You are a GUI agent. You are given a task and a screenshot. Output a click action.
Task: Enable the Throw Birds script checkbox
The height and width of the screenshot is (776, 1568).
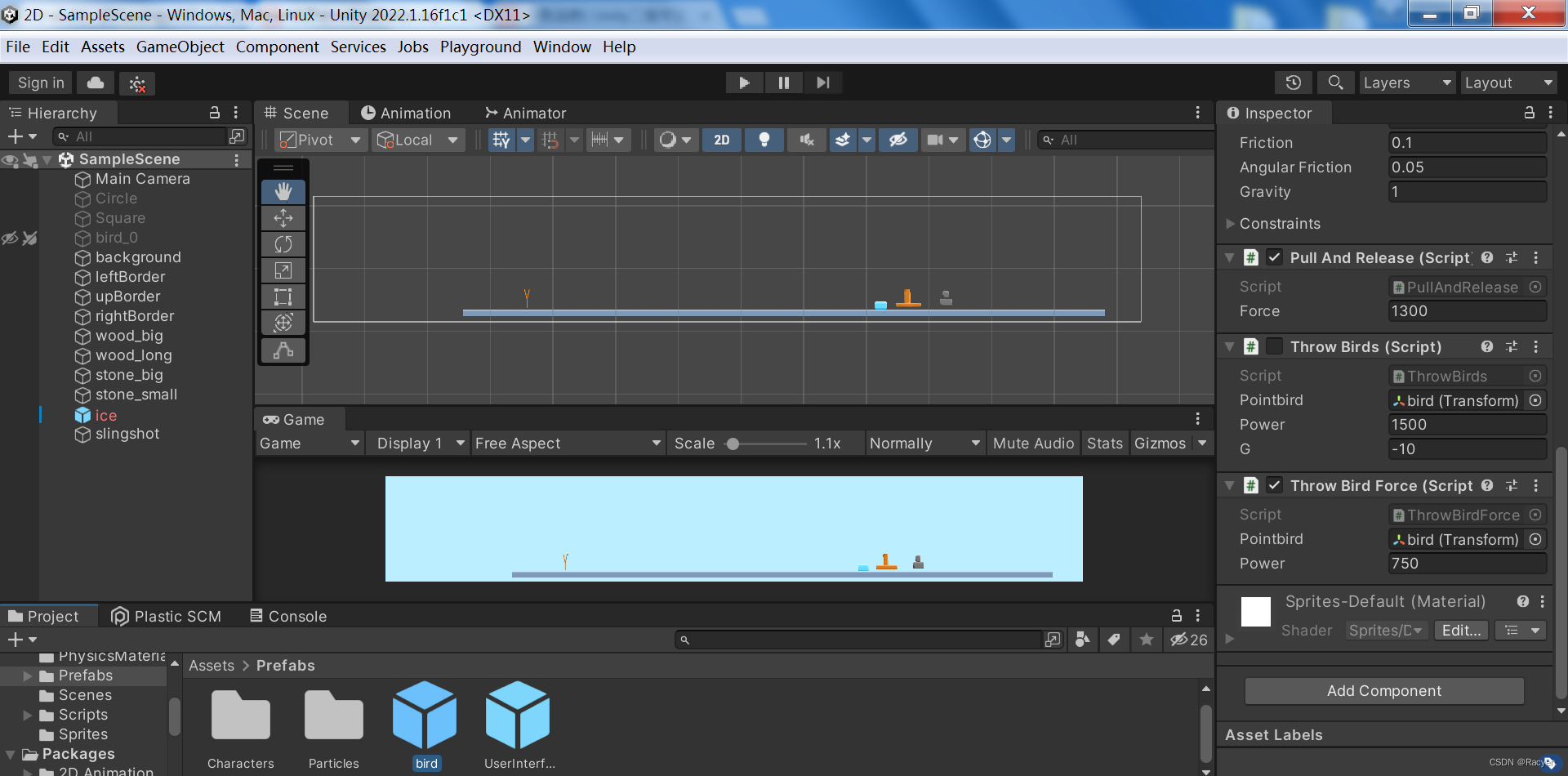(x=1274, y=346)
